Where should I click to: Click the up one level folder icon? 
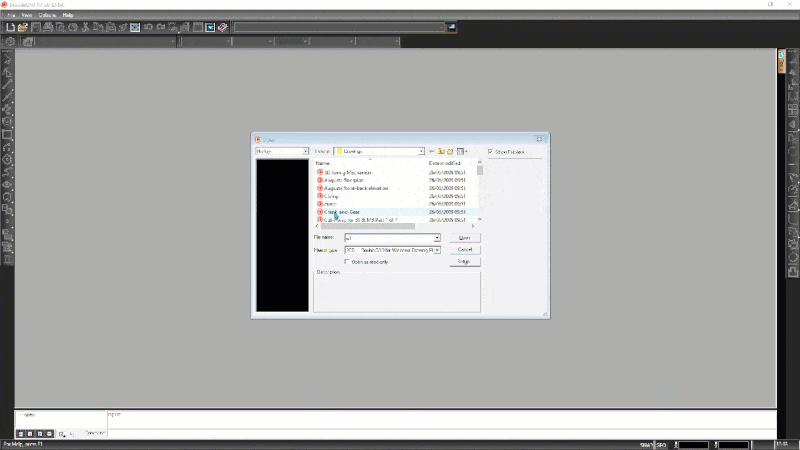tap(441, 152)
